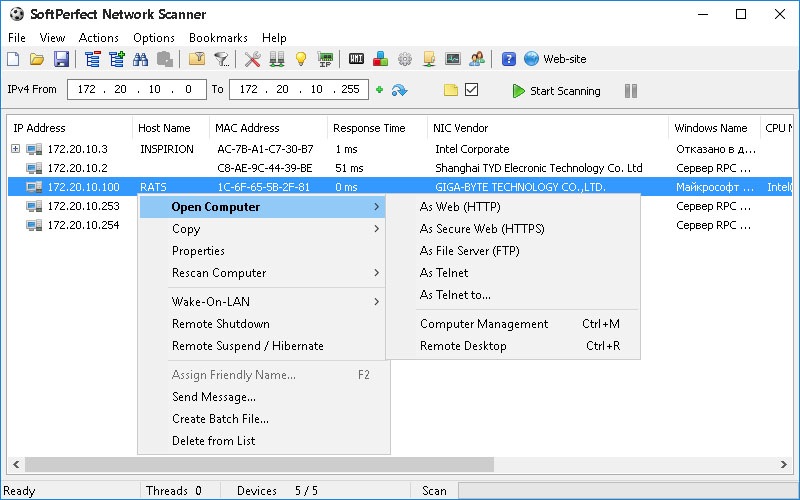Toggle the checkbox next to the yellow note icon
Image resolution: width=800 pixels, height=500 pixels.
[x=472, y=90]
